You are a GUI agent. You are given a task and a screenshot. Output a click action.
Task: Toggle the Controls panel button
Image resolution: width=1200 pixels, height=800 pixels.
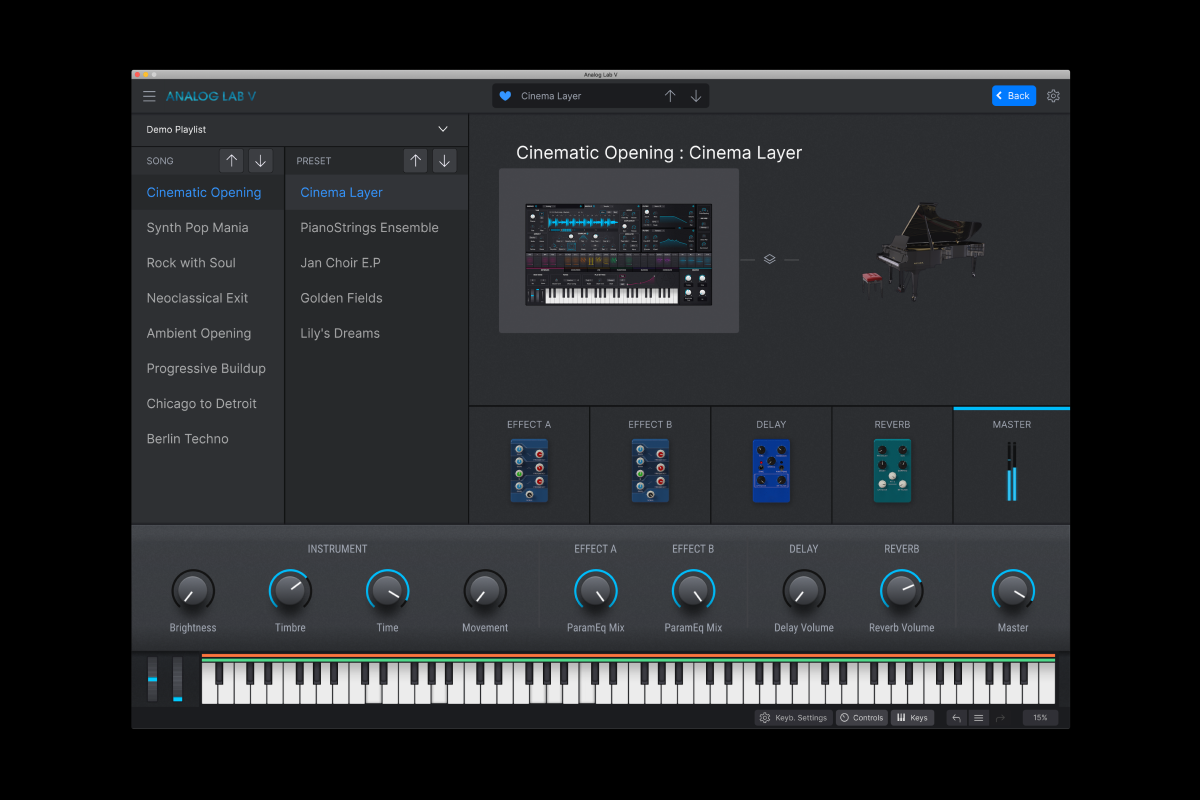point(861,718)
